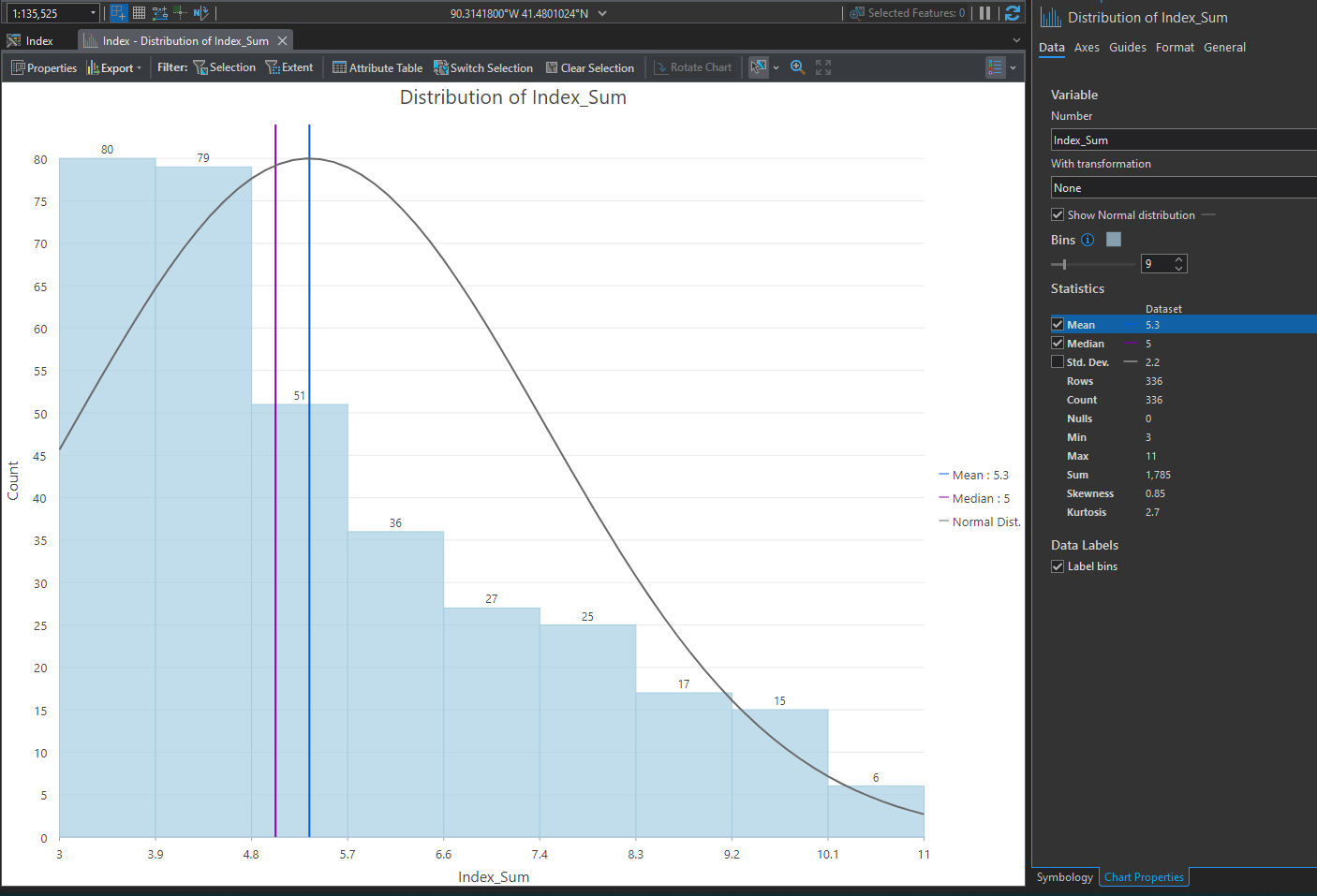Toggle the chart legend icon
The height and width of the screenshot is (896, 1317).
(x=995, y=67)
